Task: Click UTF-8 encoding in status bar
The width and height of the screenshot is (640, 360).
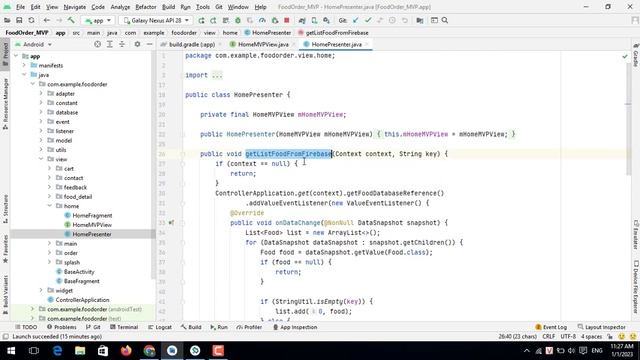Action: (568, 336)
